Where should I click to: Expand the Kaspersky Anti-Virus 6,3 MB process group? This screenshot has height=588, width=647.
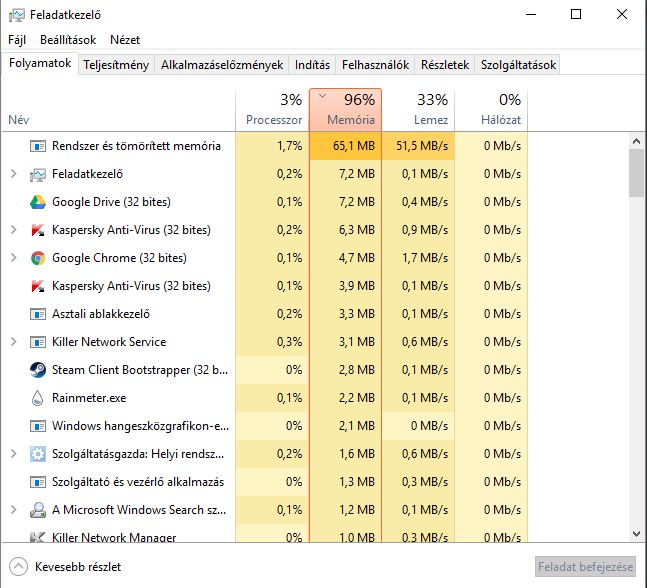(14, 230)
